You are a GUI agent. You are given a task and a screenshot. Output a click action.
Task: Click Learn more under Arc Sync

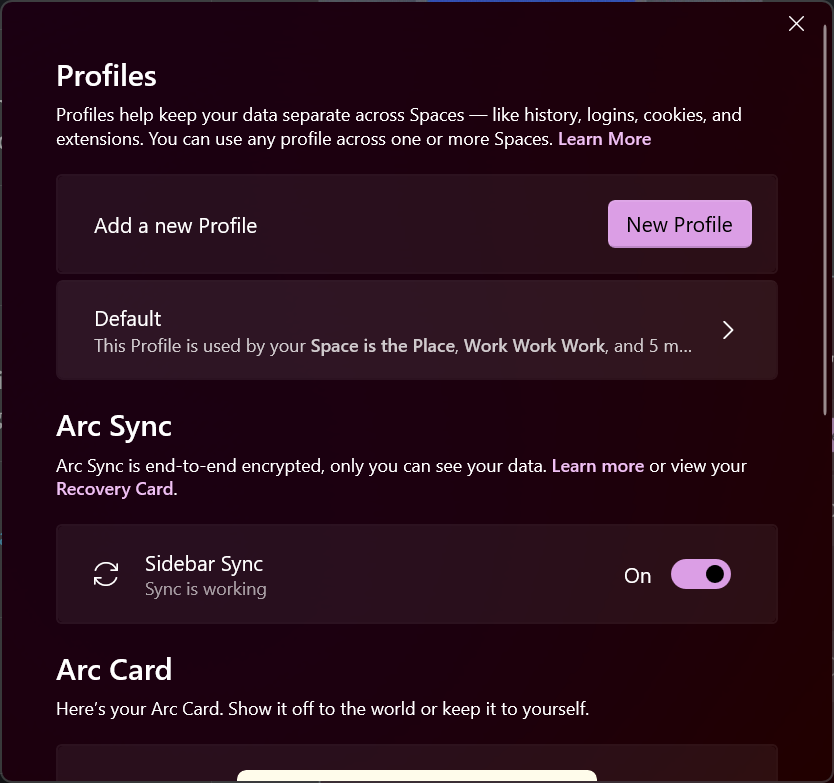[x=598, y=465]
